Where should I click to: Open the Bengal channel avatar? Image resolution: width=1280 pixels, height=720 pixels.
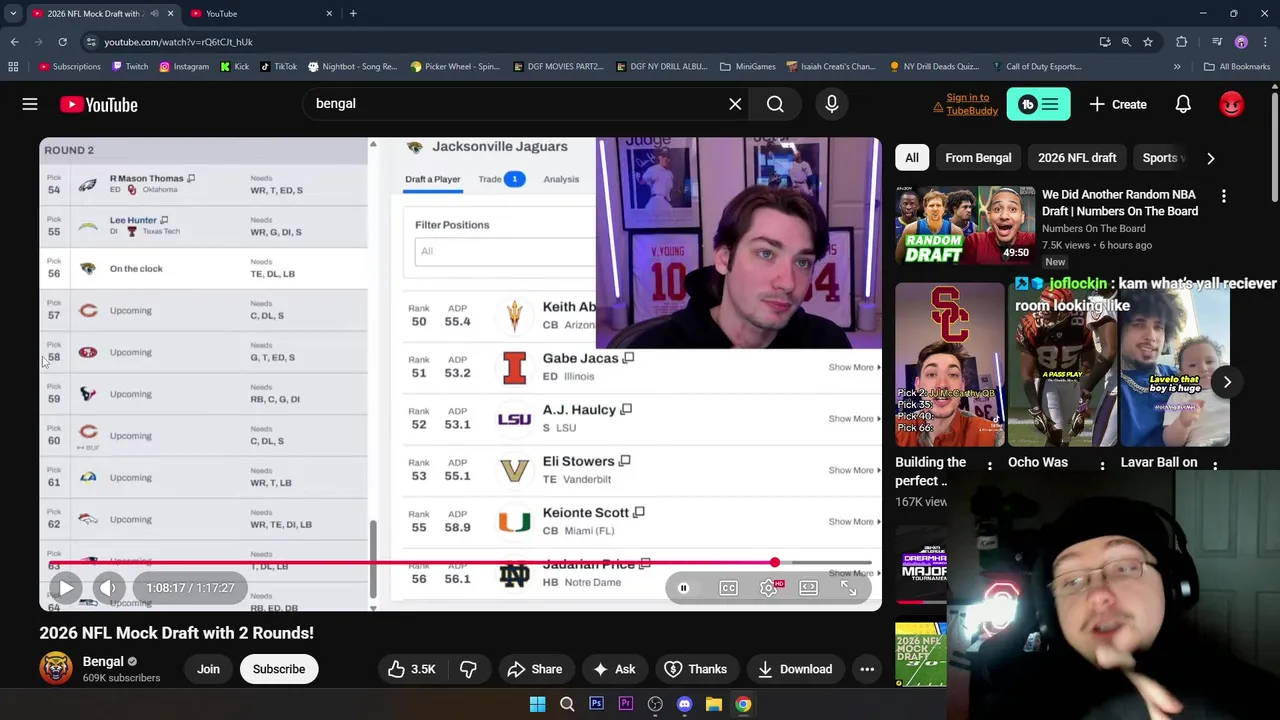pos(56,669)
